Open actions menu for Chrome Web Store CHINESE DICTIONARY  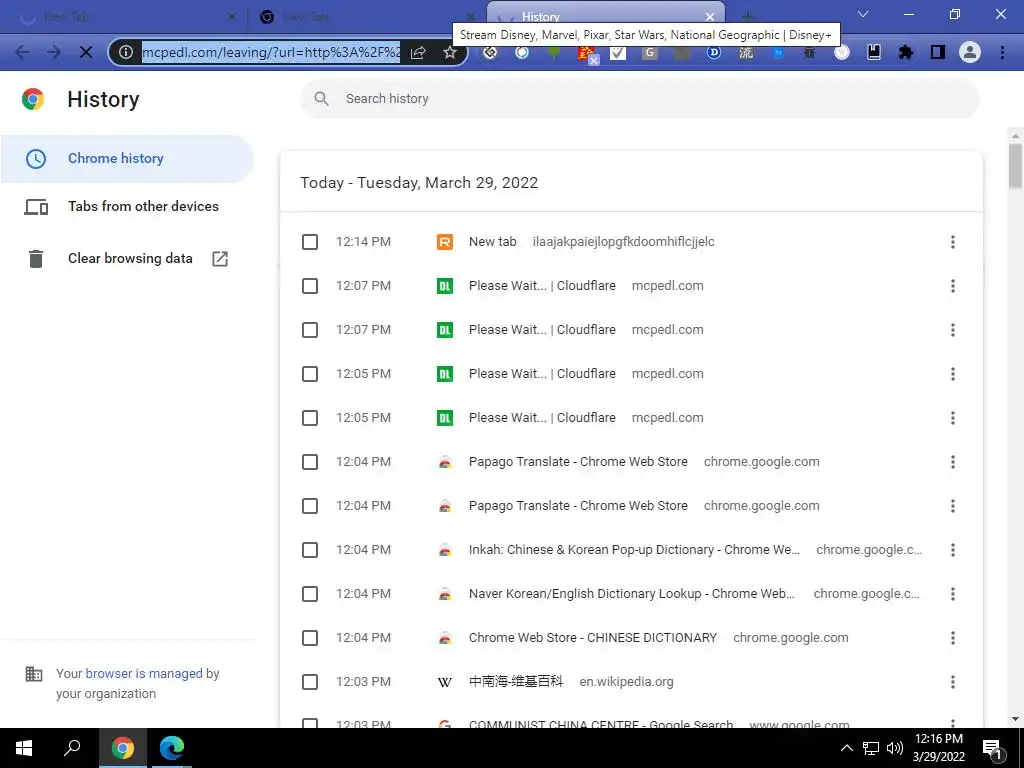coord(953,638)
